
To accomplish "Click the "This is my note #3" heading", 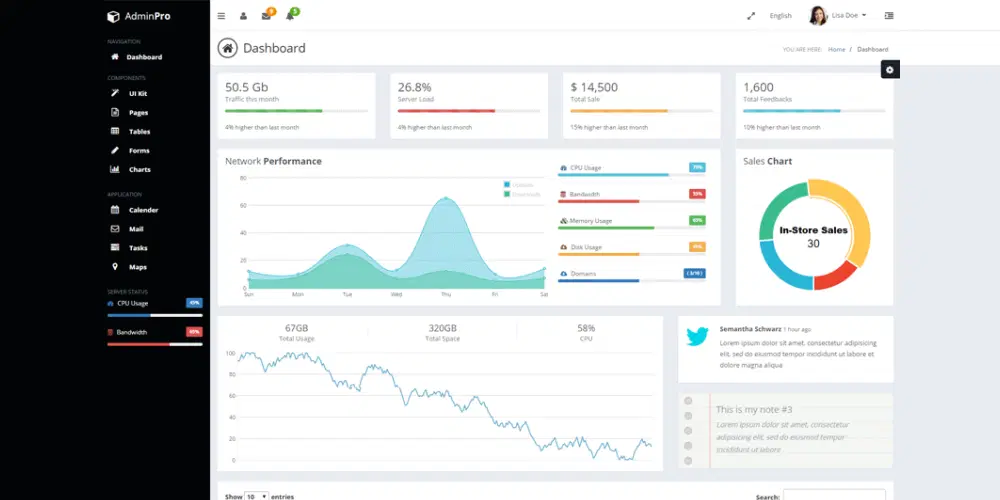I will (x=754, y=409).
